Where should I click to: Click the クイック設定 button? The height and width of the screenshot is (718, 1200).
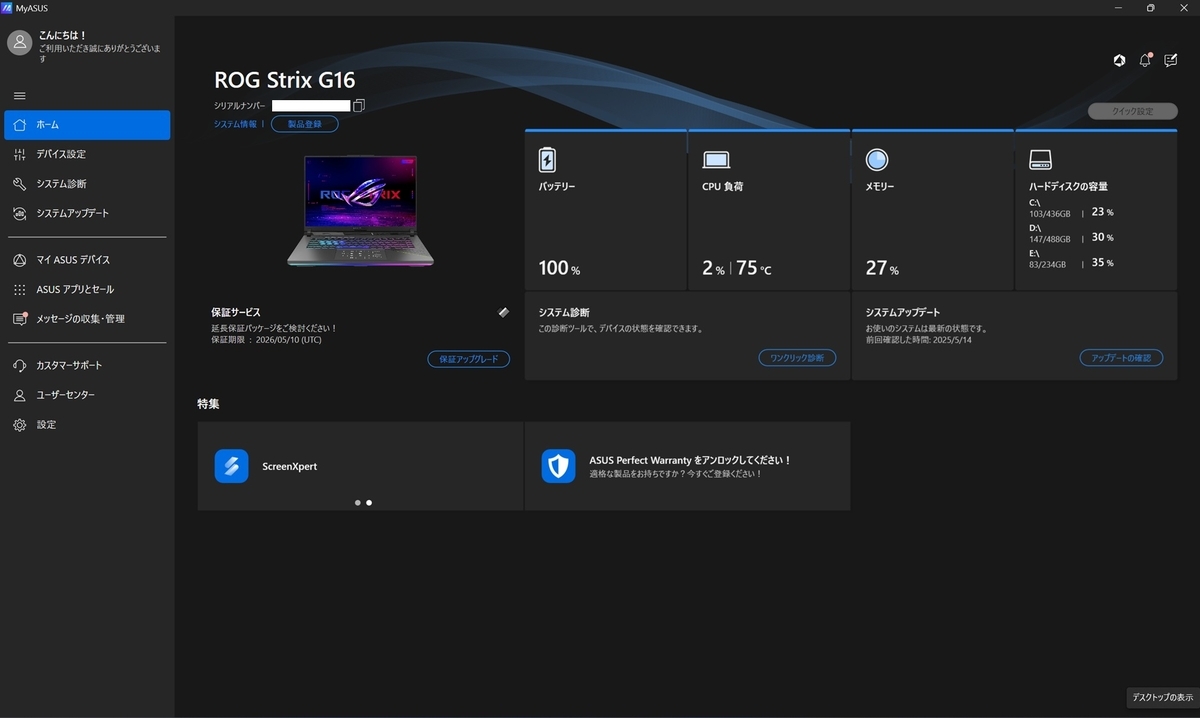point(1132,111)
